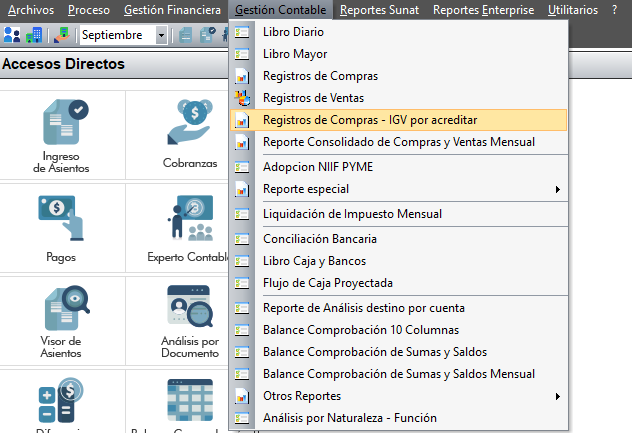Click the icon beside Análisis por Naturaleza - Función

[242, 418]
